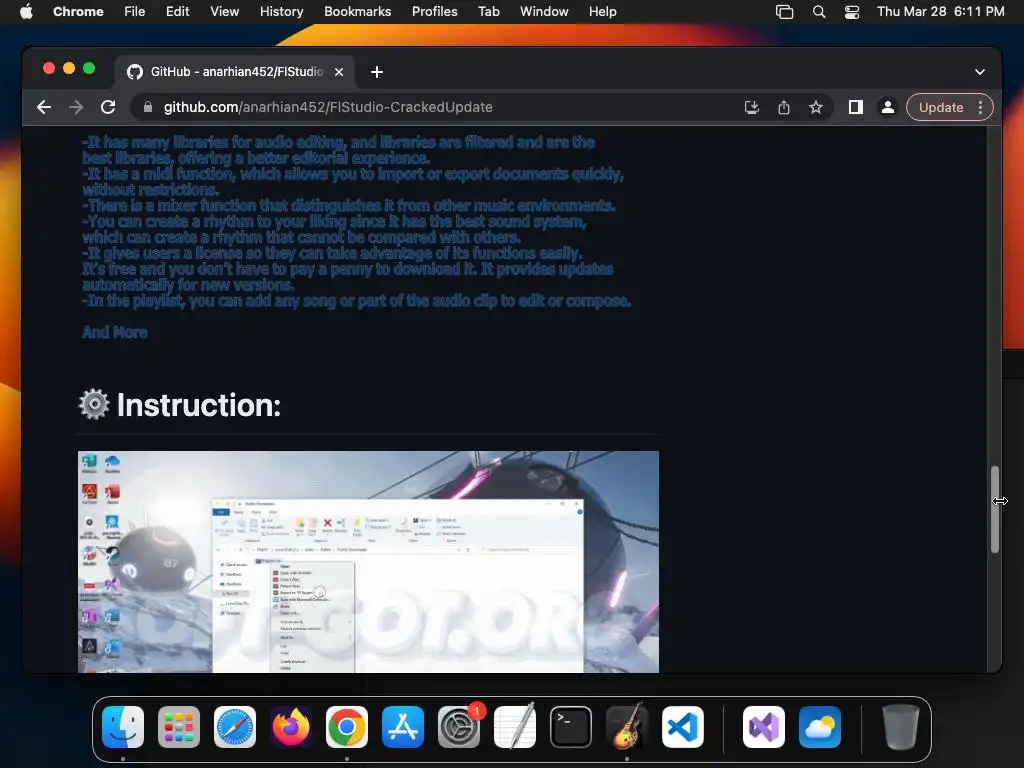This screenshot has width=1024, height=768.
Task: Open Finder from the Dock
Action: (x=123, y=727)
